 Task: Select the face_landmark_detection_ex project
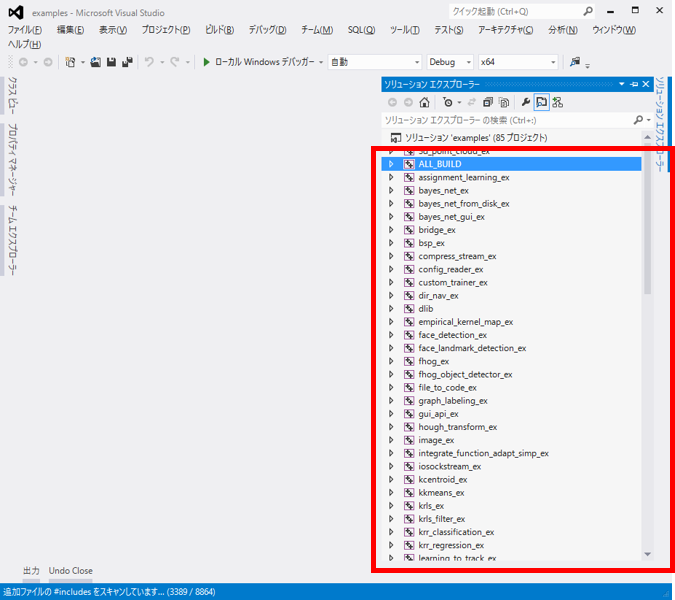coord(472,348)
